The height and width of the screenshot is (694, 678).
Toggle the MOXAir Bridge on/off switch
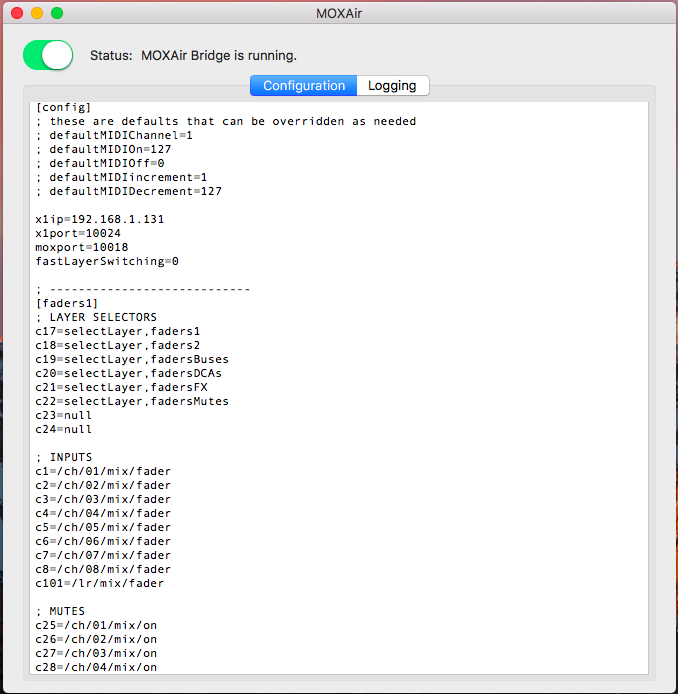48,55
